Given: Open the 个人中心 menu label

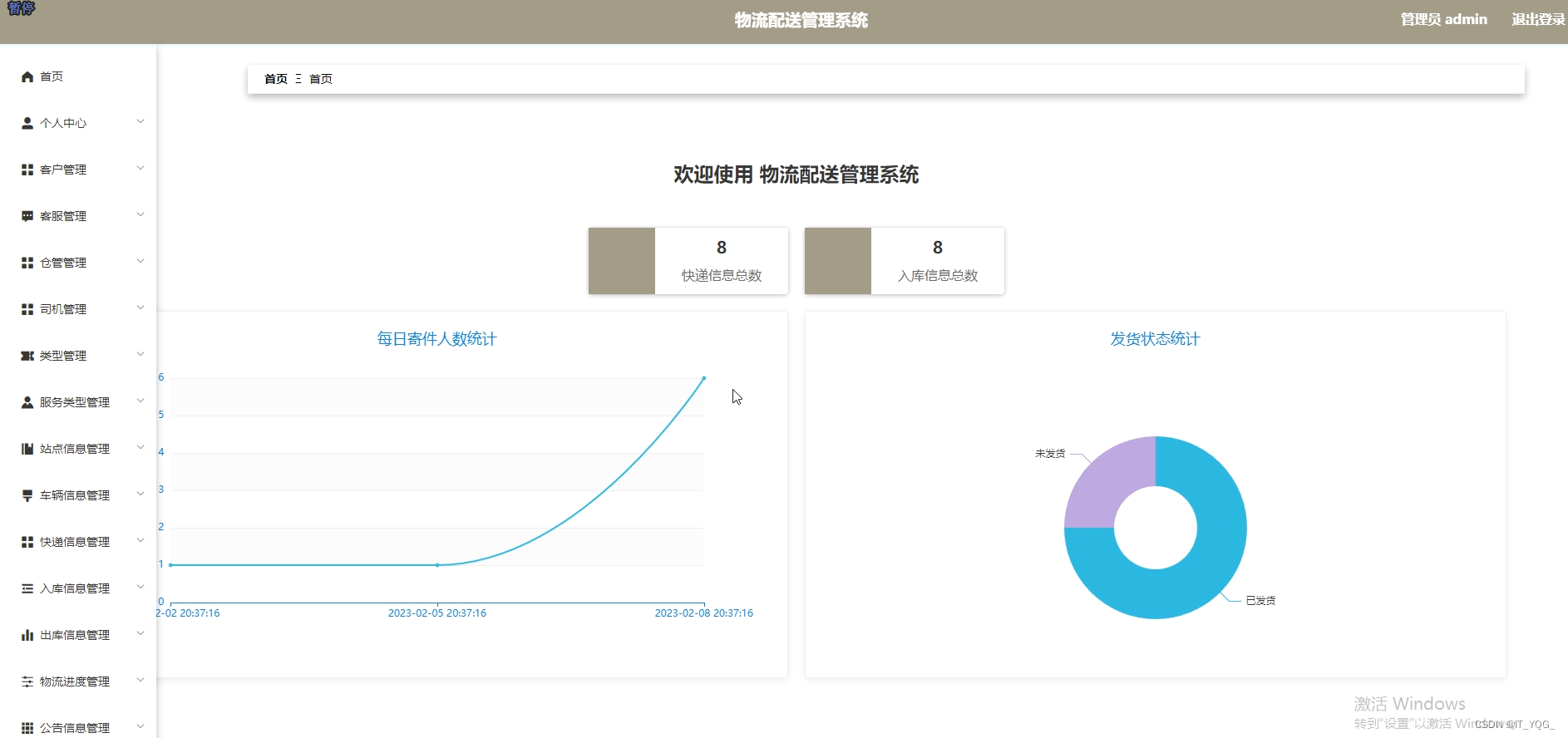Looking at the screenshot, I should 63,123.
